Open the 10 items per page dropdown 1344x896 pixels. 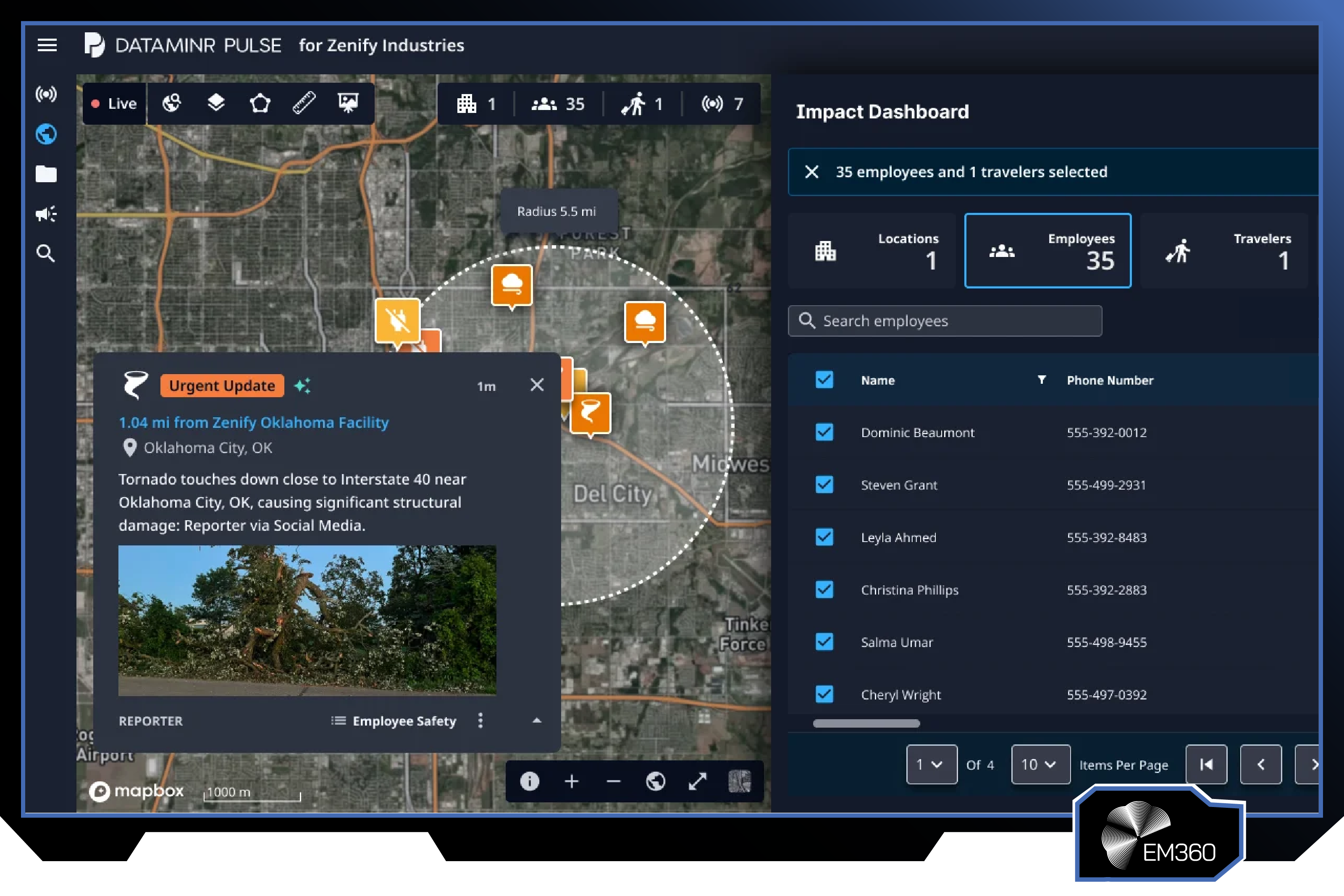tap(1041, 765)
